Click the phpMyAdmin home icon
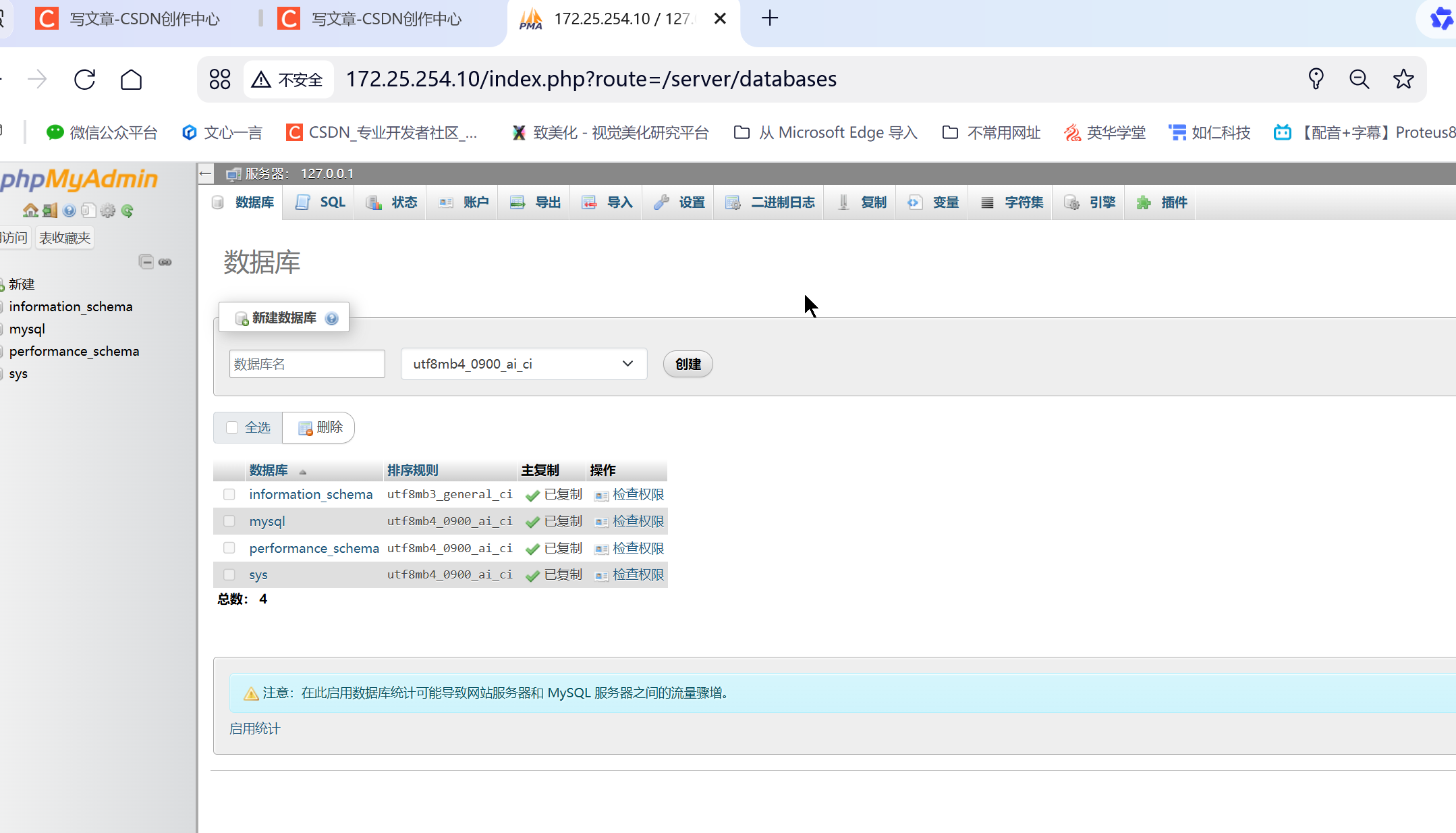This screenshot has width=1456, height=833. pyautogui.click(x=30, y=211)
